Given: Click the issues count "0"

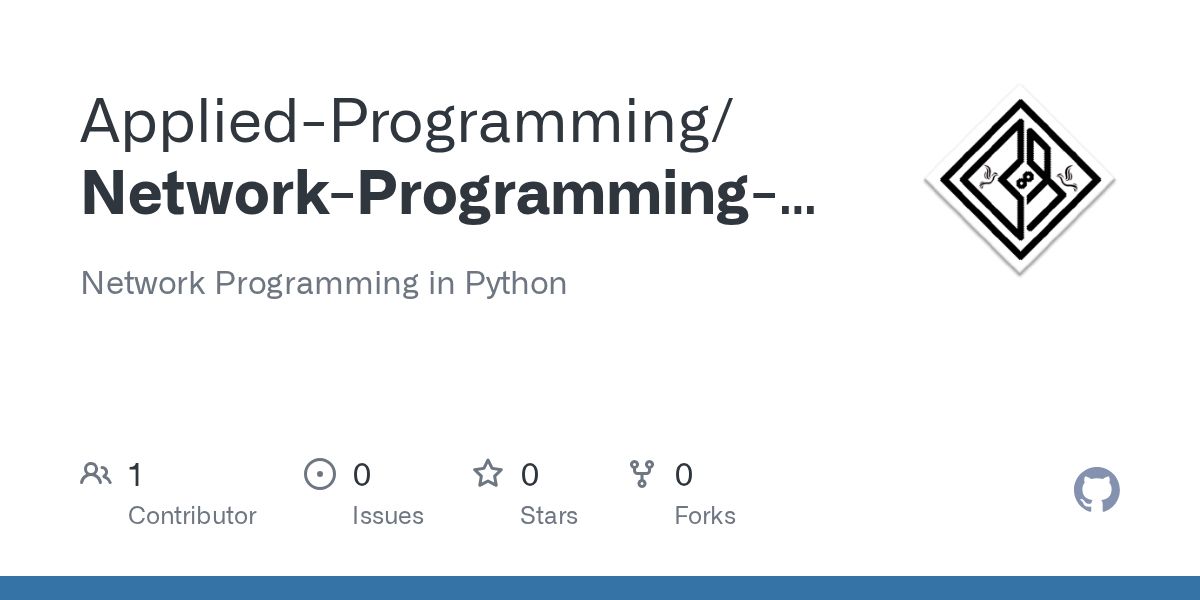Looking at the screenshot, I should point(362,475).
